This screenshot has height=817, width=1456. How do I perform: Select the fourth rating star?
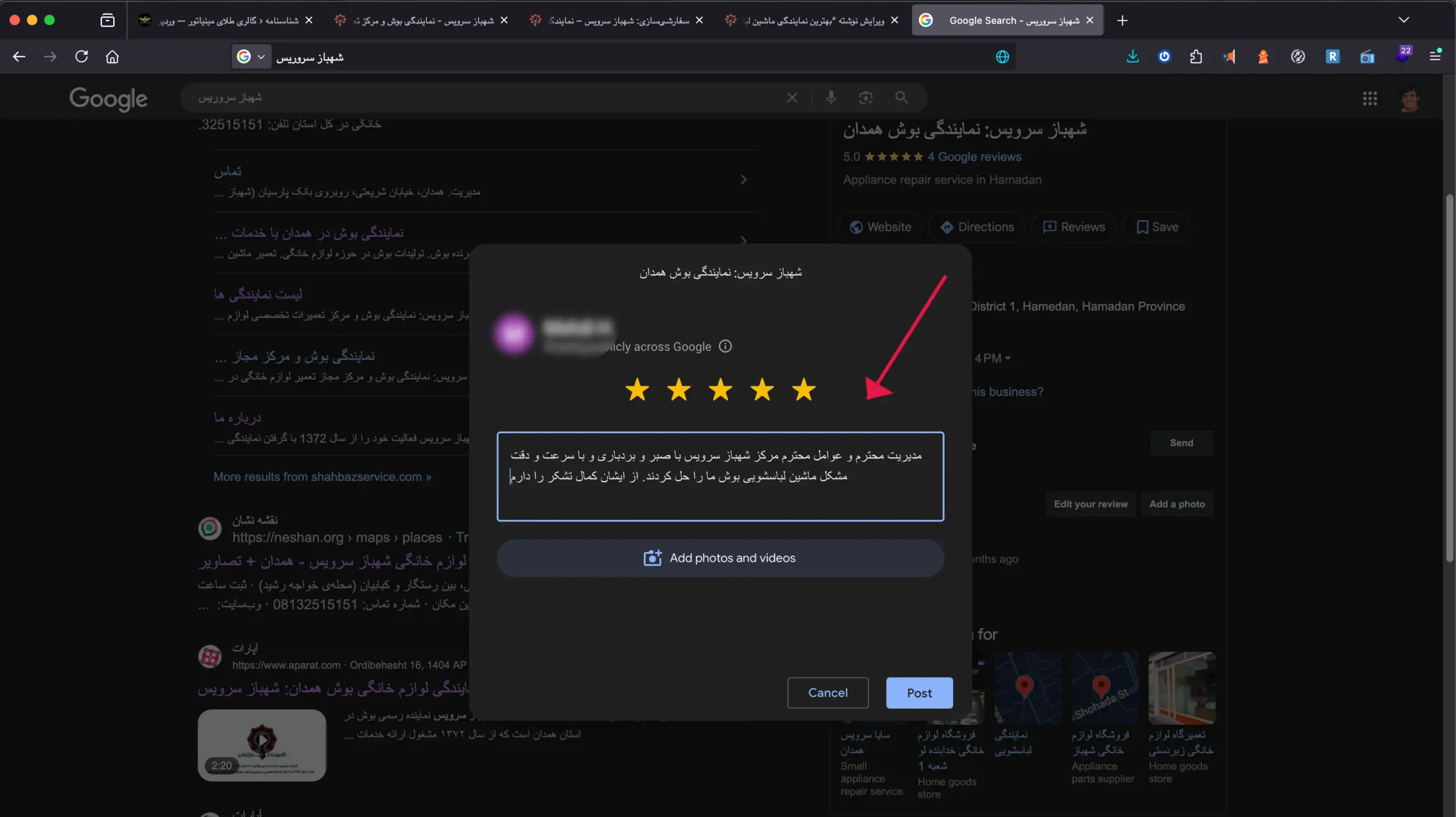tap(762, 390)
